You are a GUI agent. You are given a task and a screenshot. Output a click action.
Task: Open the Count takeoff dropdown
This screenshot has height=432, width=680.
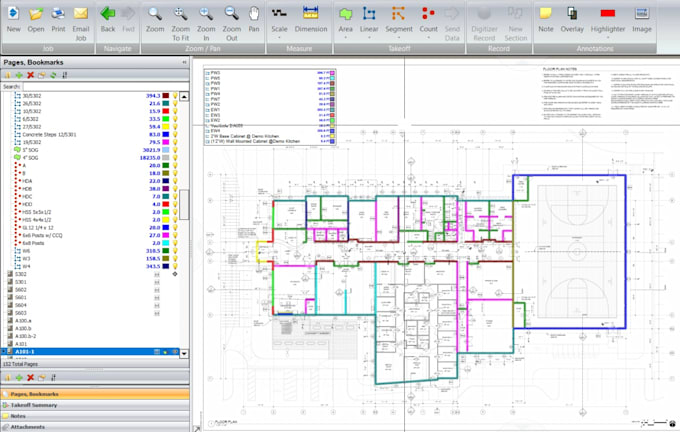click(x=428, y=37)
